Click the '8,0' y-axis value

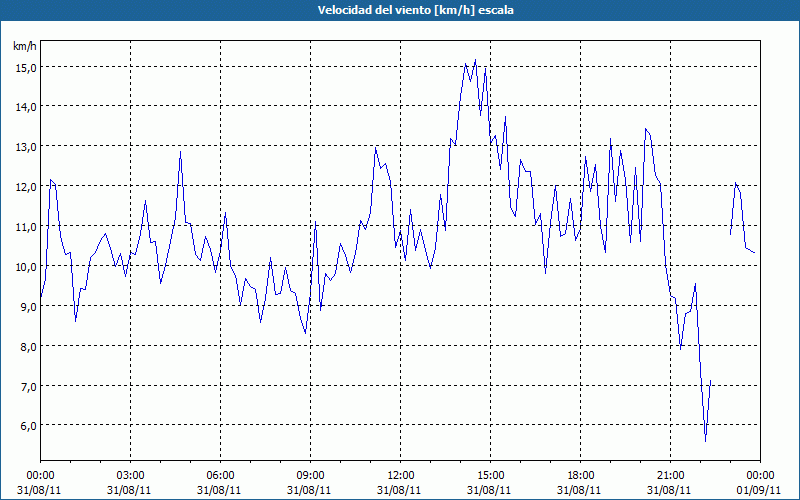click(x=28, y=346)
